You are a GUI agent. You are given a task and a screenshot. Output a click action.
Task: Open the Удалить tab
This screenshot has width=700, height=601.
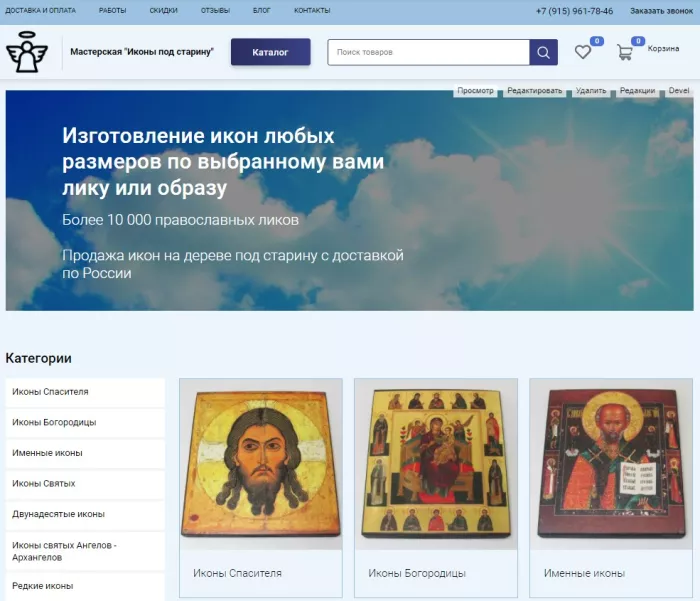(x=591, y=91)
